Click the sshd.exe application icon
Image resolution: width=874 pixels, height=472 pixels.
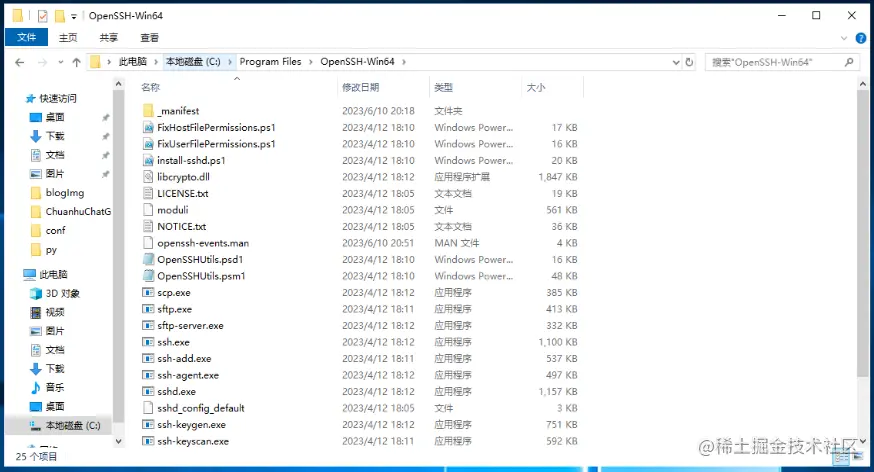[148, 391]
